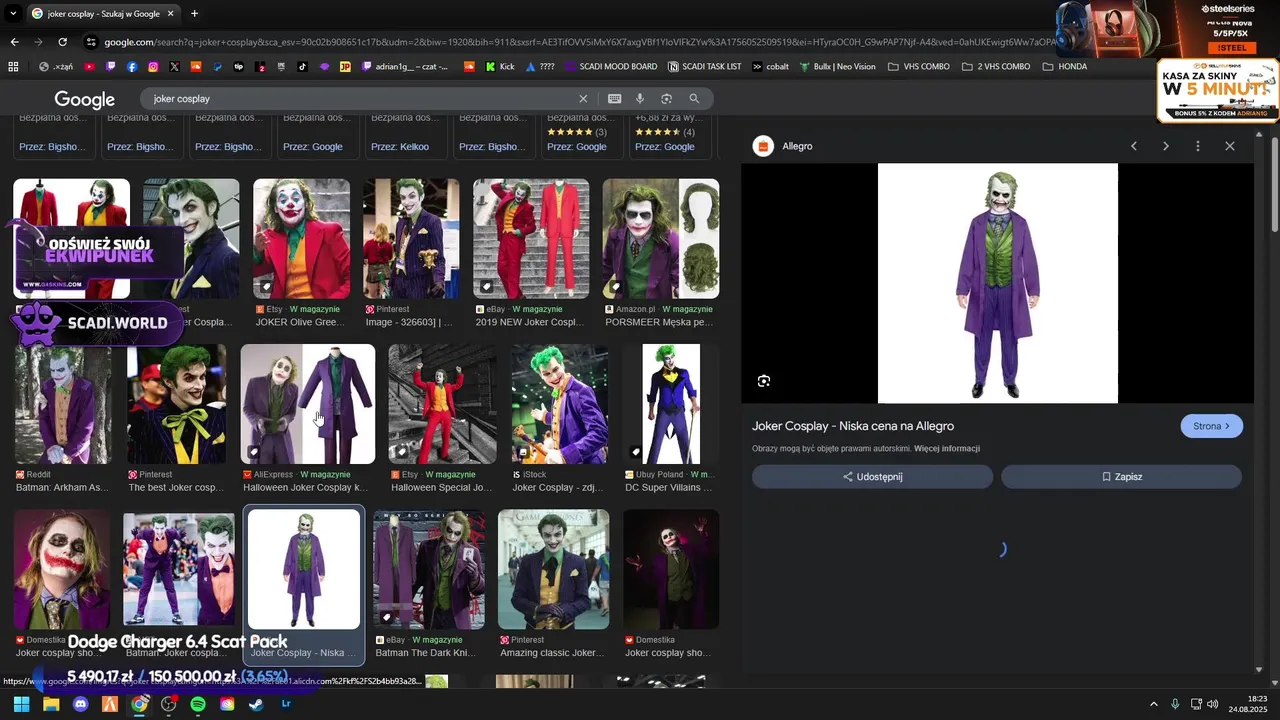The height and width of the screenshot is (720, 1280).
Task: Open the Pinterest 'The best Joker cosp...' thumbnail
Action: coord(176,404)
